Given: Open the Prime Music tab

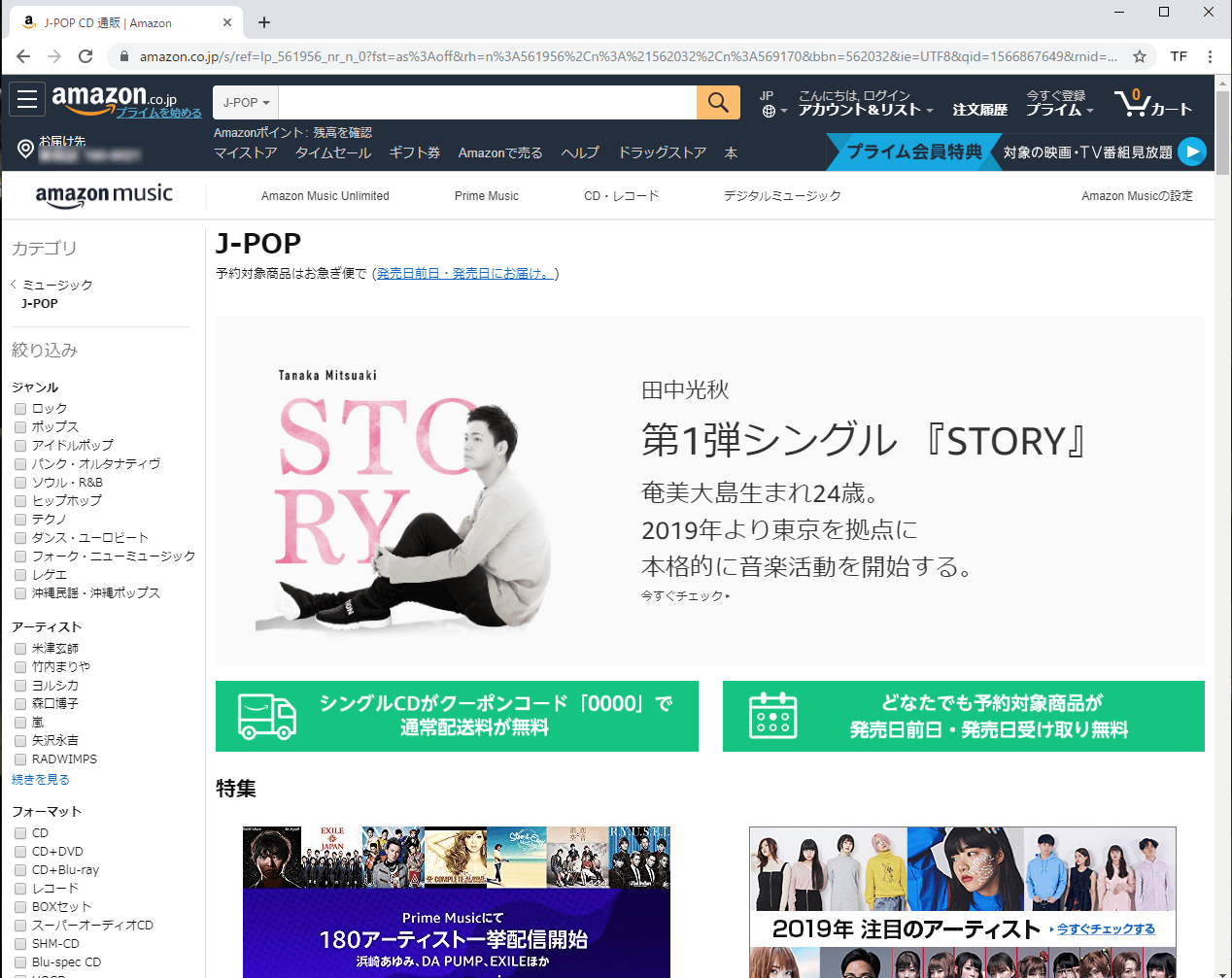Looking at the screenshot, I should 486,196.
